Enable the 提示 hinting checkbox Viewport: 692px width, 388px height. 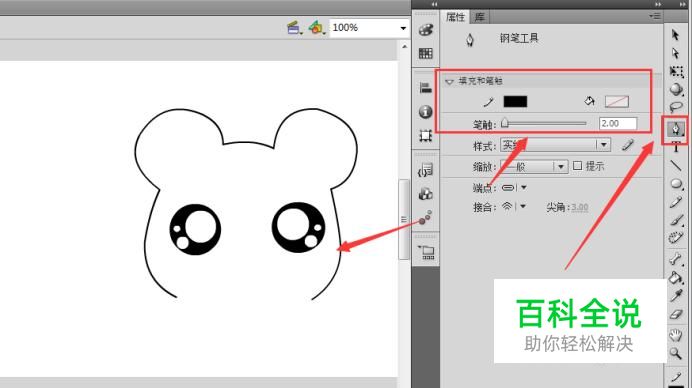pyautogui.click(x=577, y=166)
